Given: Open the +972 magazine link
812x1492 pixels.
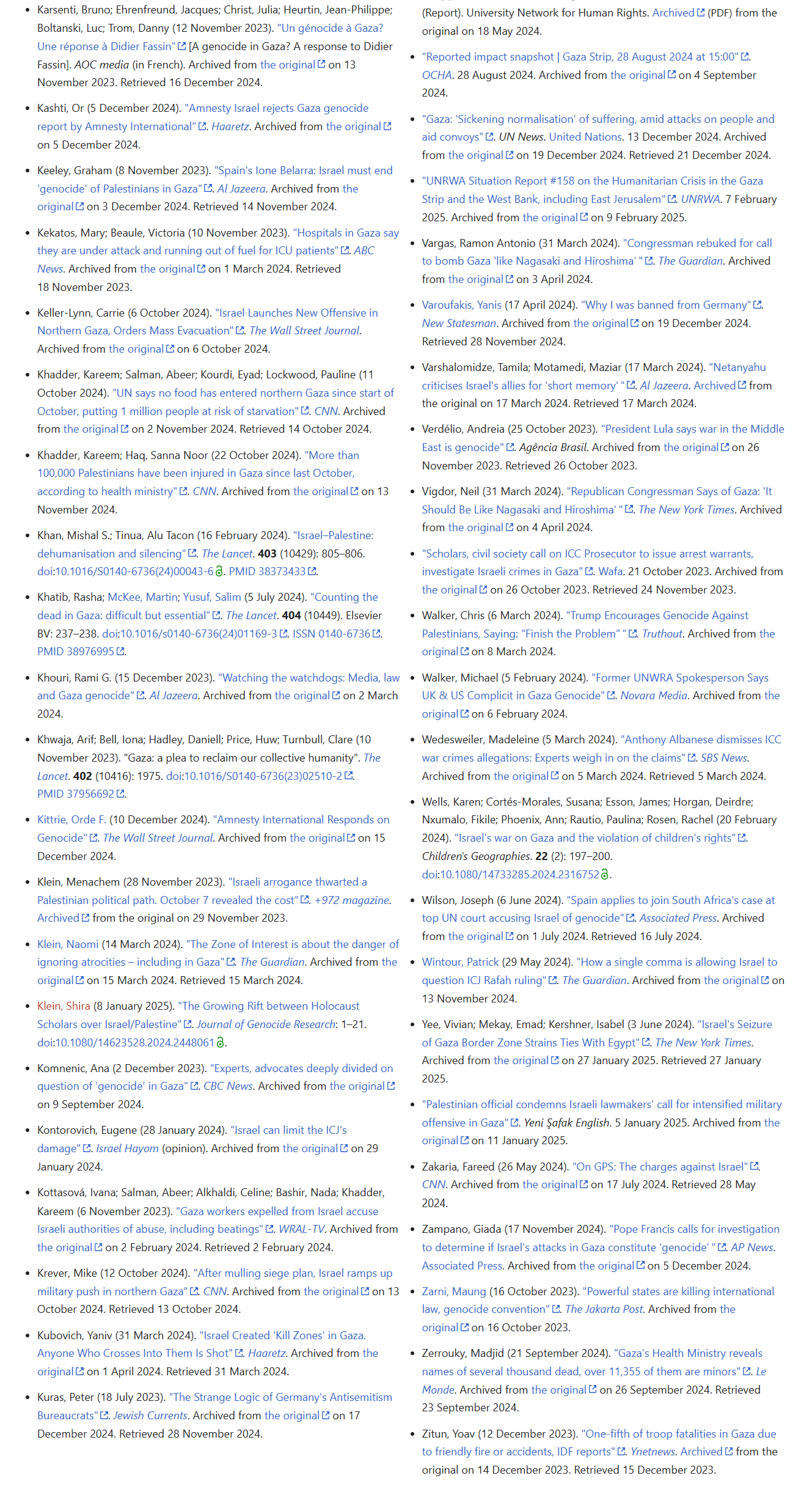Looking at the screenshot, I should (352, 900).
